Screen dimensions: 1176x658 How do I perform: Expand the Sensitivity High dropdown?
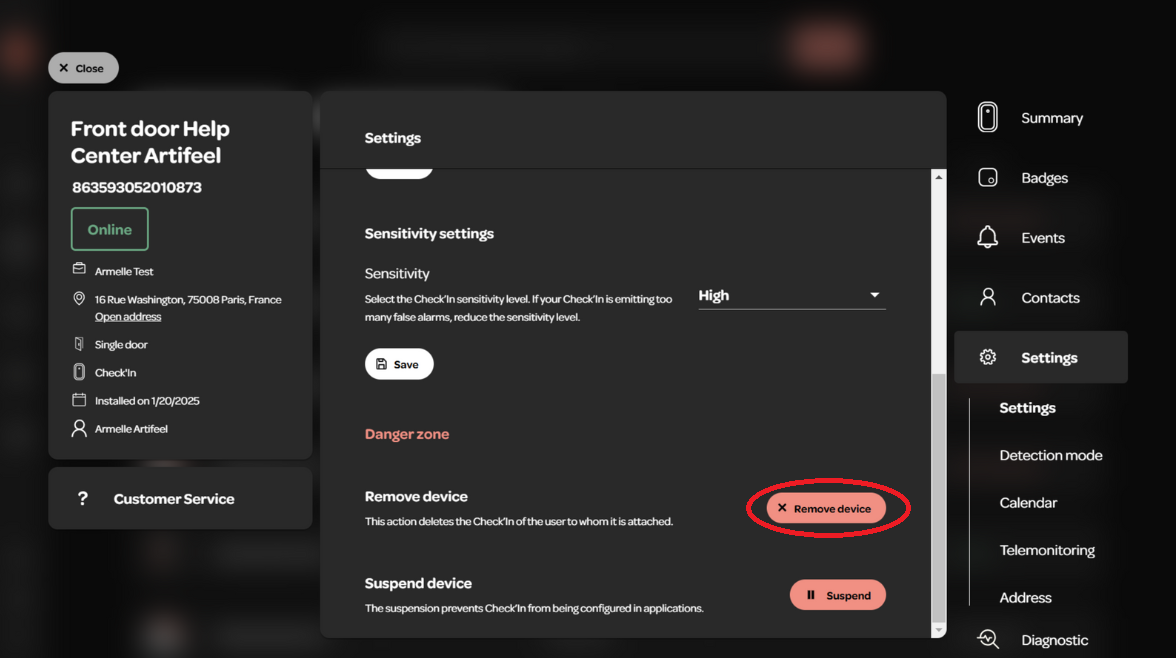pyautogui.click(x=791, y=296)
